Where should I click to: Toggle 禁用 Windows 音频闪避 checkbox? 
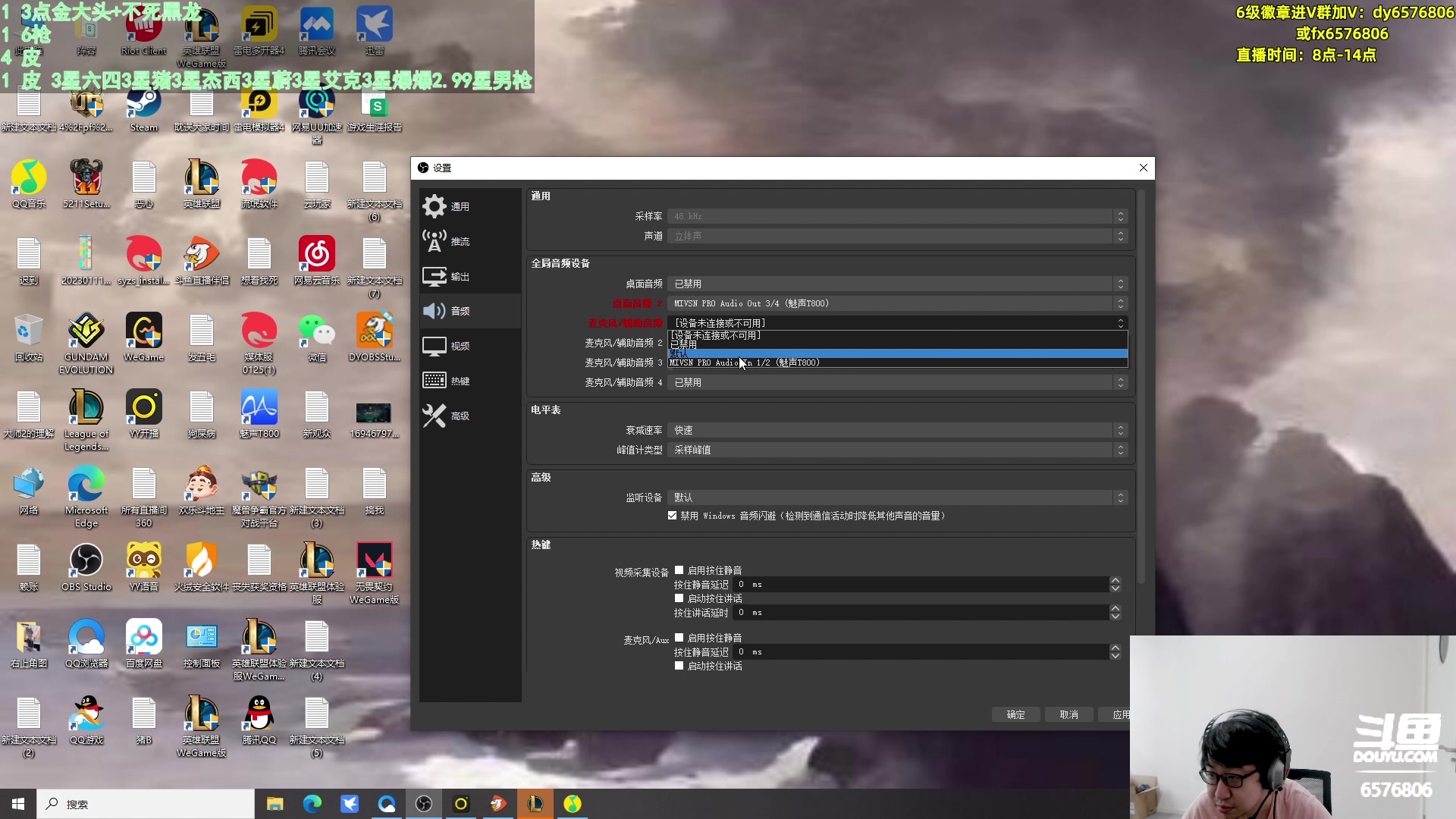pos(672,516)
